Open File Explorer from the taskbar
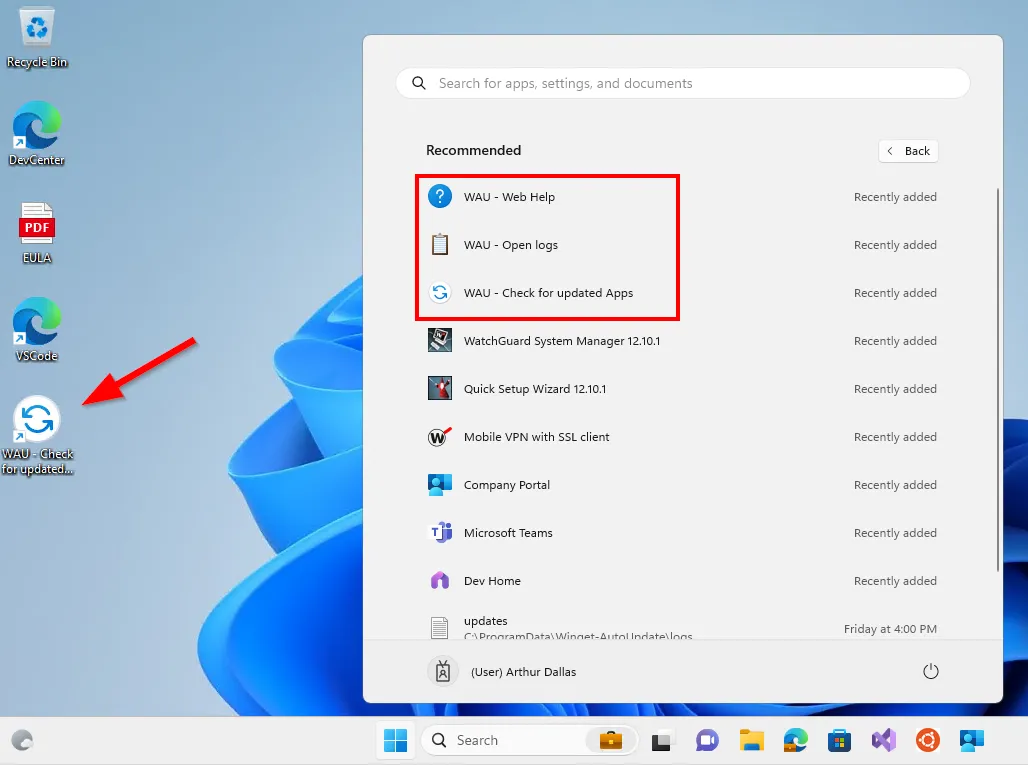Viewport: 1028px width, 765px height. pos(751,741)
